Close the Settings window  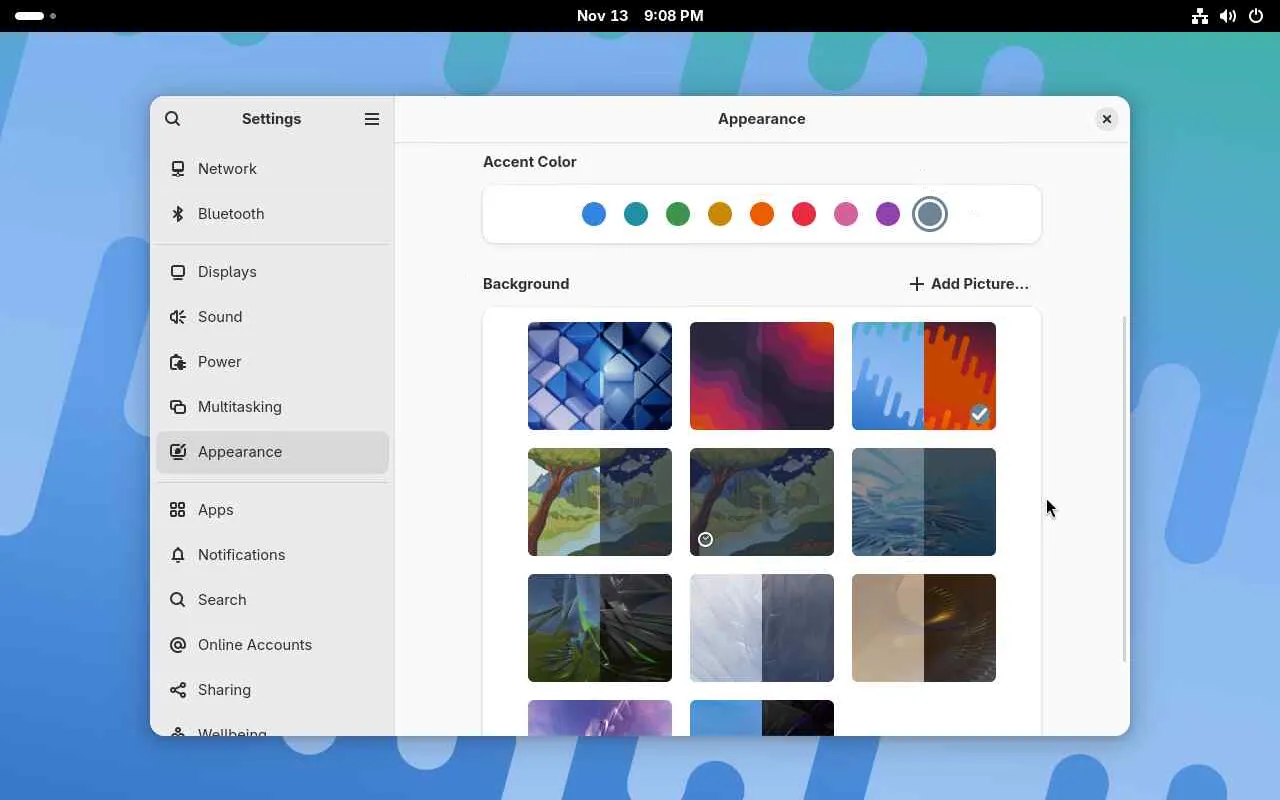tap(1107, 119)
